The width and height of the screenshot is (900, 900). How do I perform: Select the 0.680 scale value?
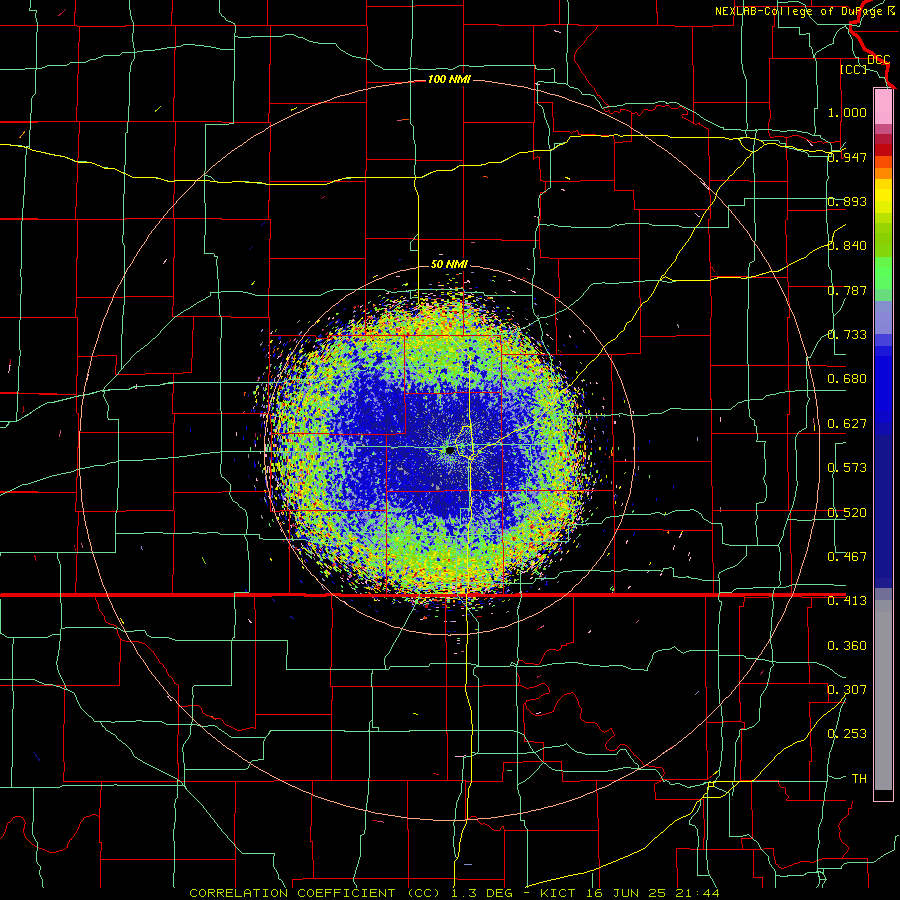click(847, 379)
